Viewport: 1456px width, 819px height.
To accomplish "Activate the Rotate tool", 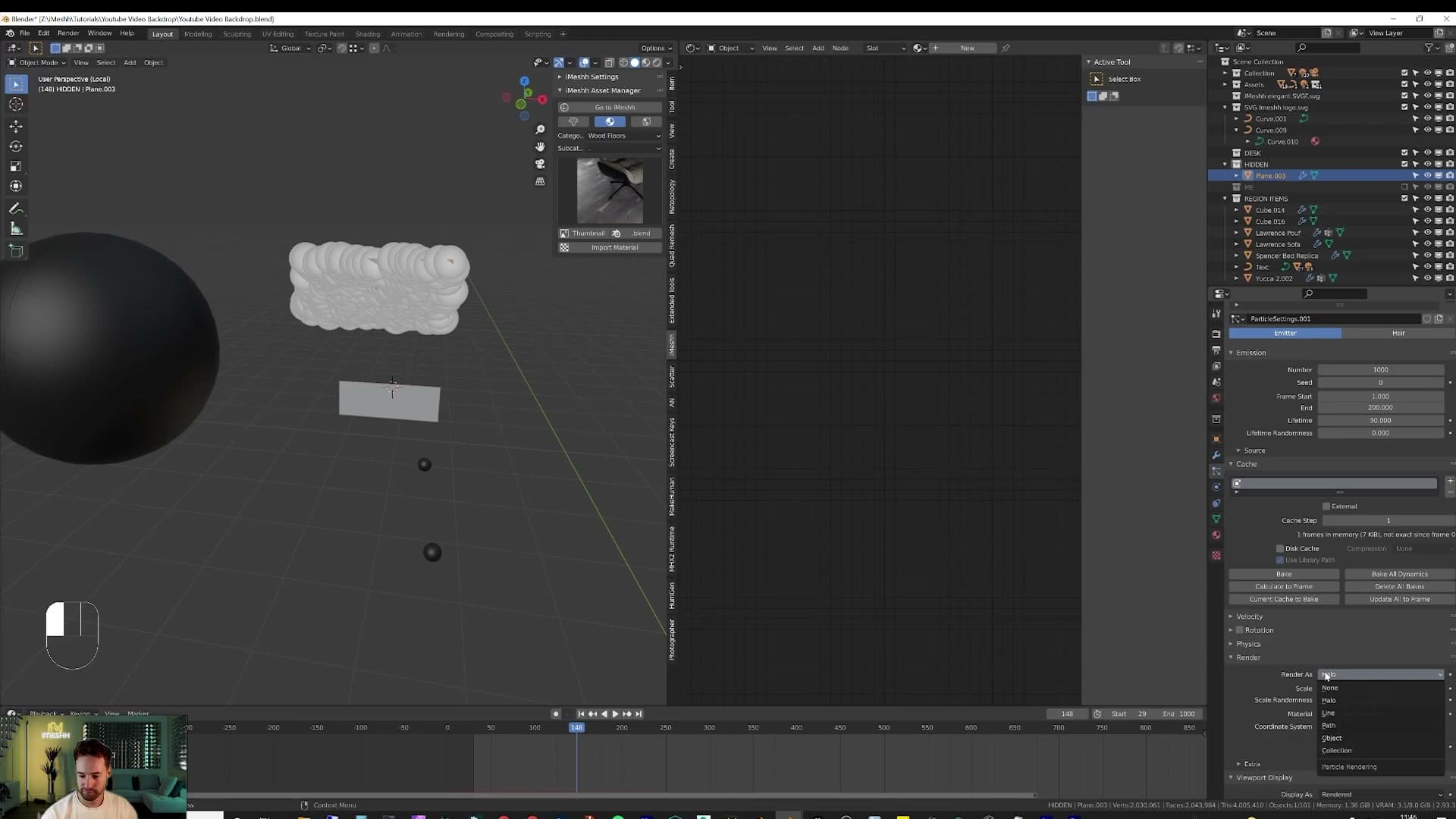I will (16, 146).
